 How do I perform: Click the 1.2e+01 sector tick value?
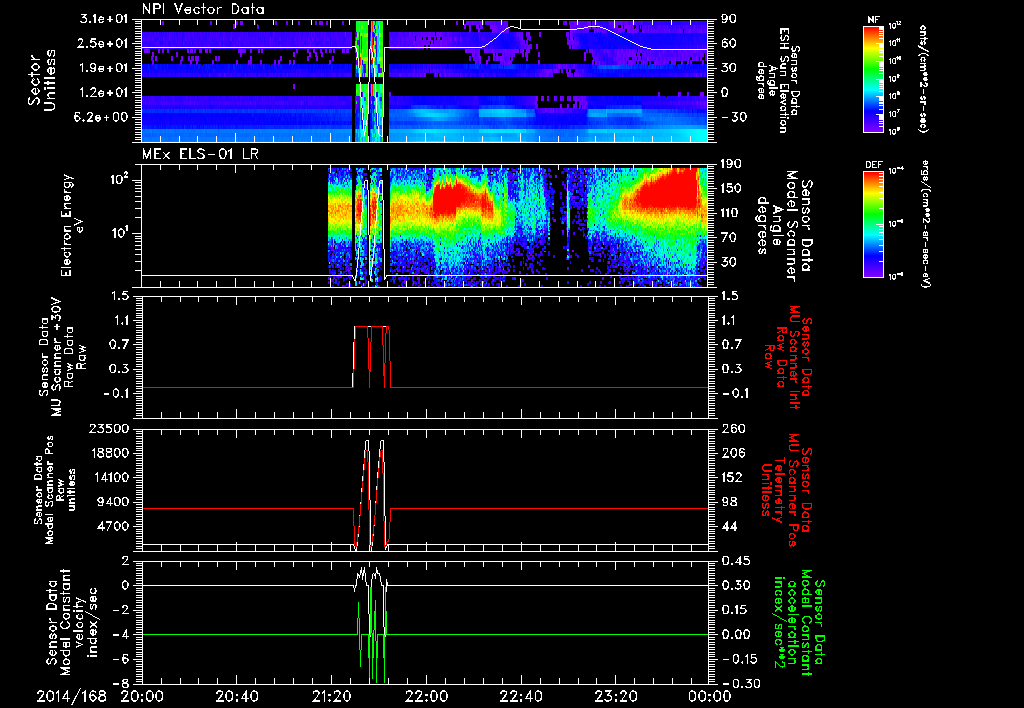click(x=104, y=92)
